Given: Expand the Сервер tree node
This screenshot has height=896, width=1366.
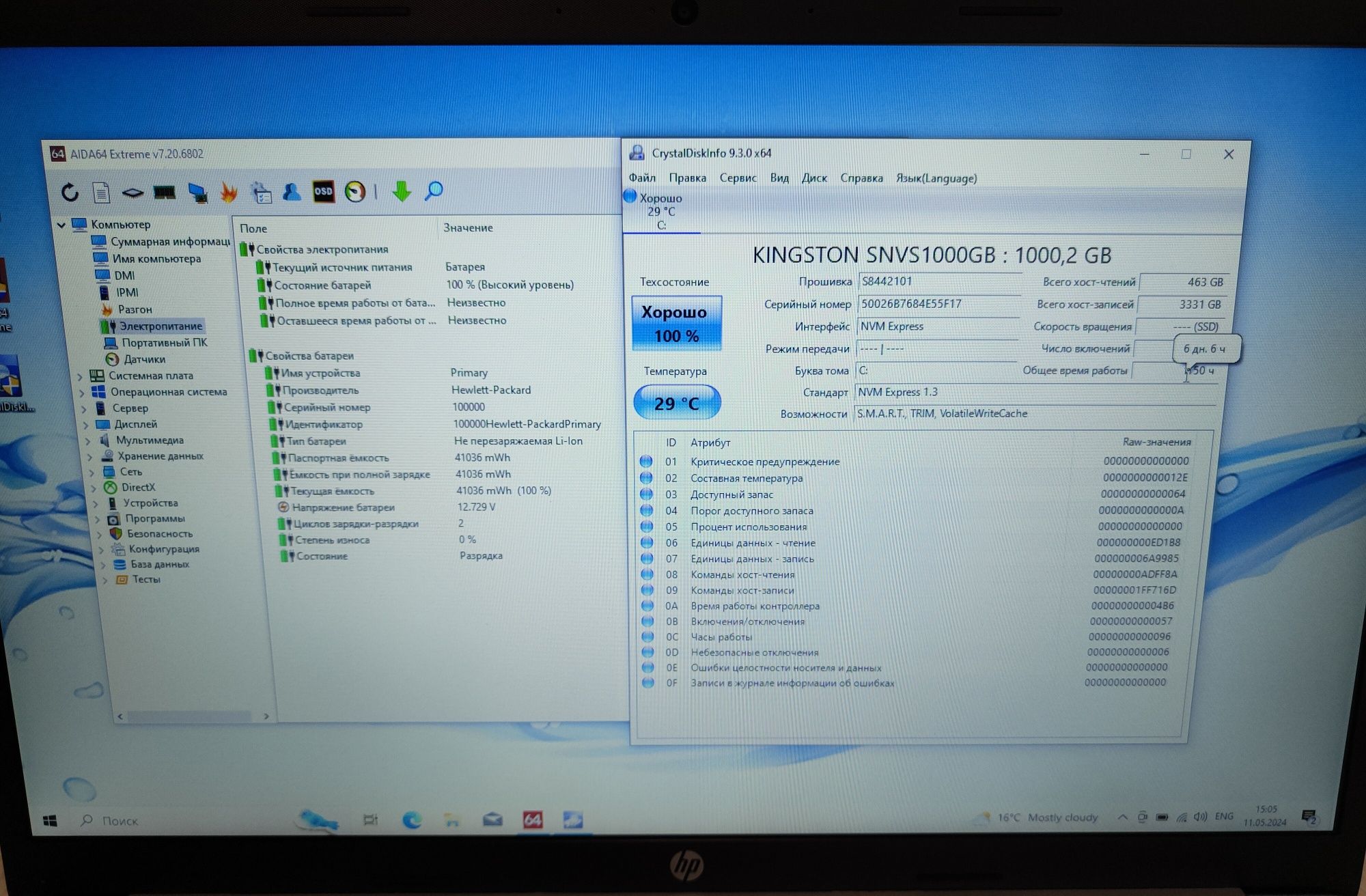Looking at the screenshot, I should (85, 409).
